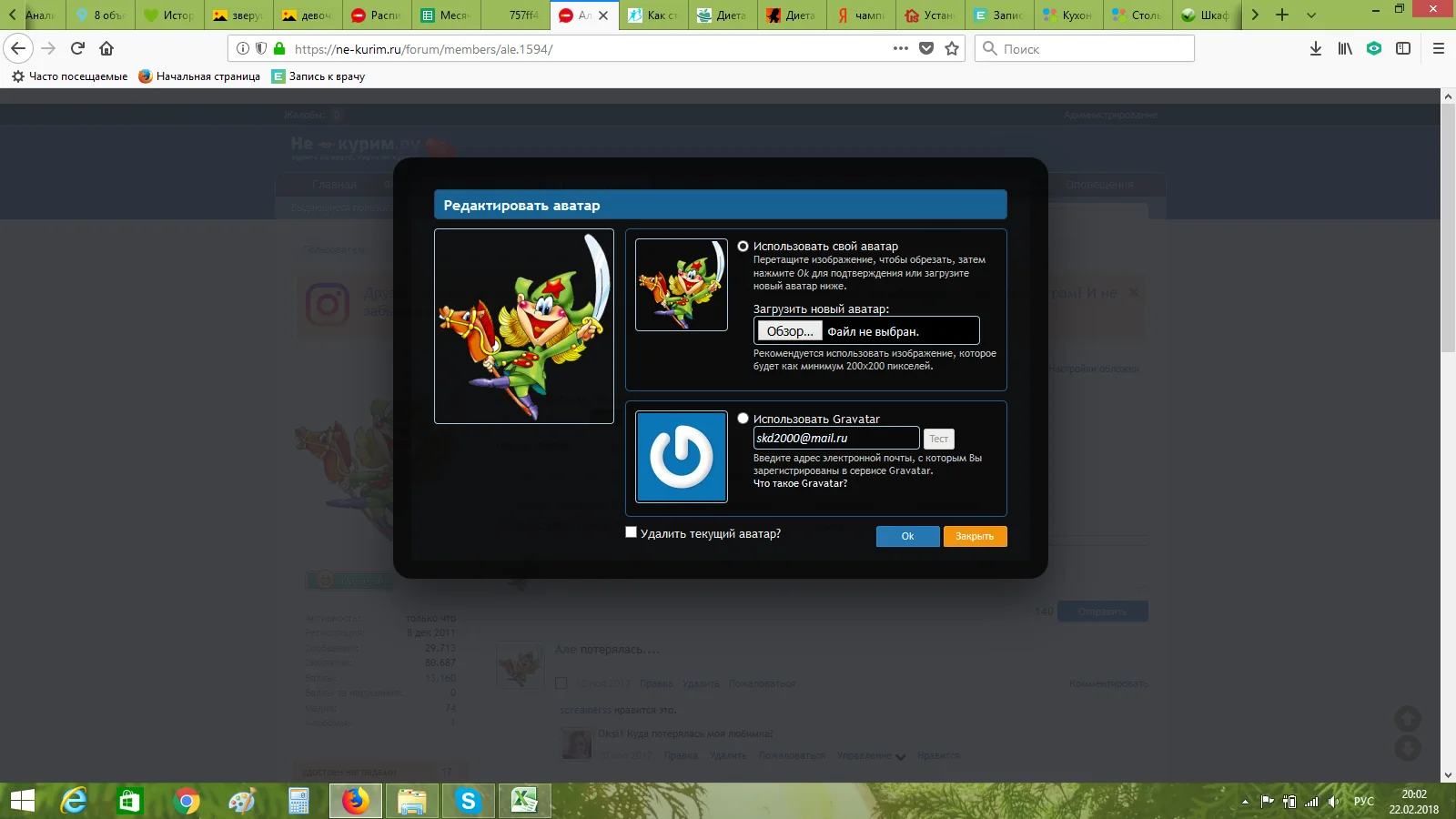
Task: Open the Firefox library
Action: (1345, 49)
